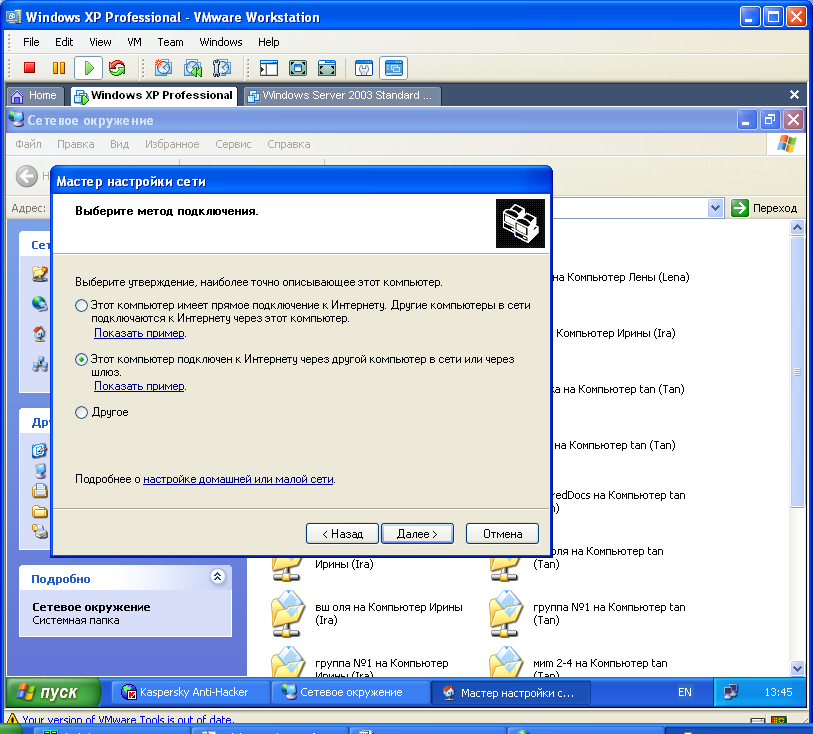The width and height of the screenshot is (813, 734).
Task: Close the VMware tab with the X icon
Action: pyautogui.click(x=794, y=95)
